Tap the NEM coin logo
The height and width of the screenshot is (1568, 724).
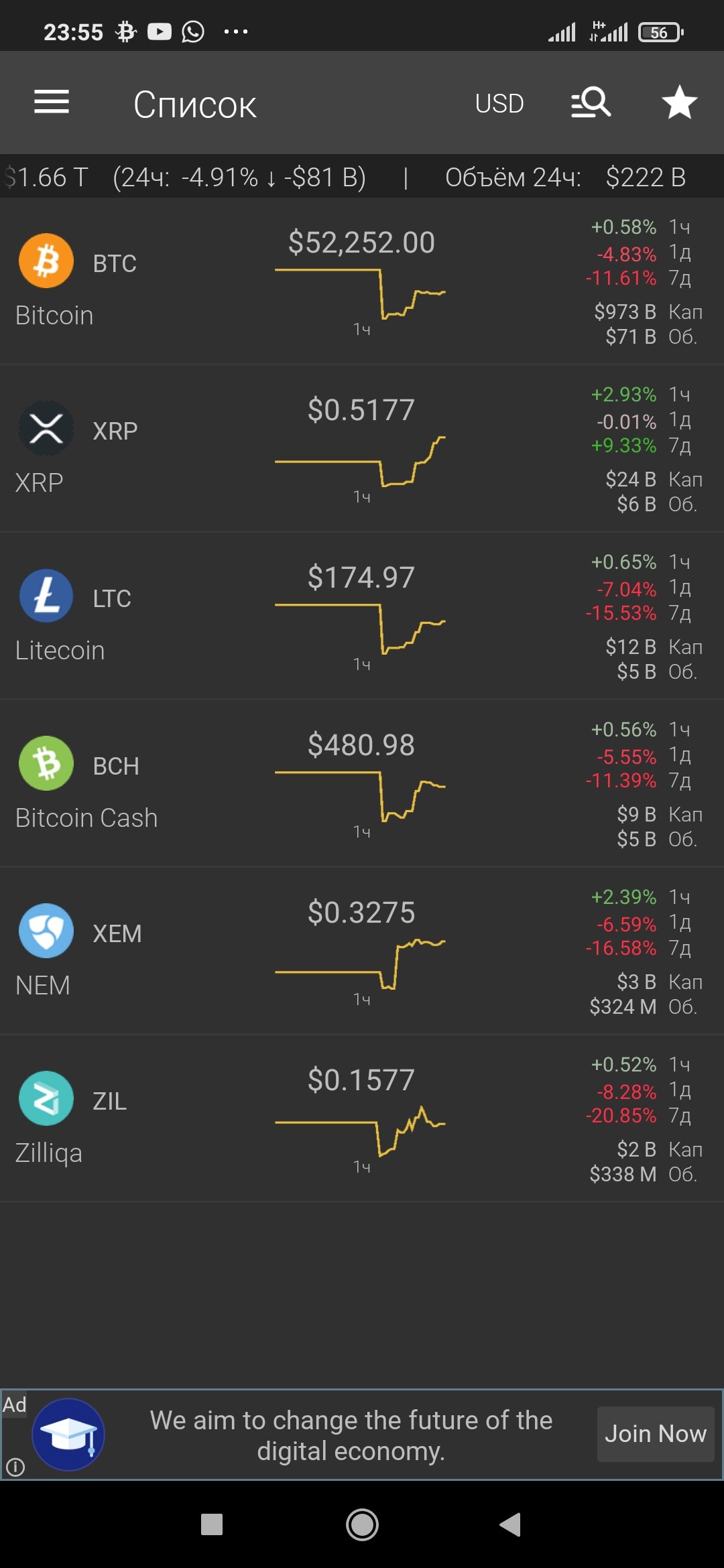coord(46,931)
